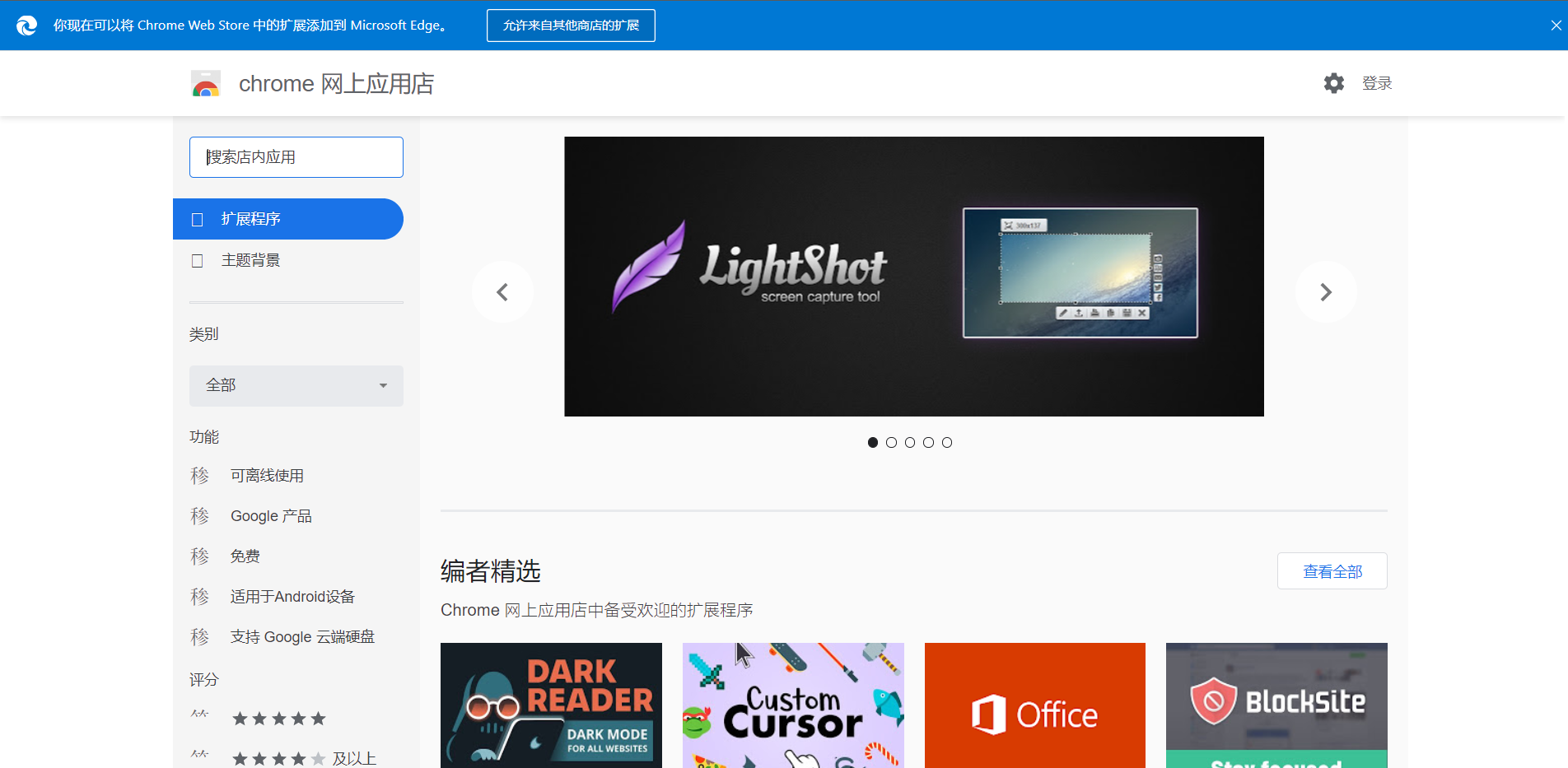This screenshot has width=1568, height=768.
Task: Open the 全部 category dropdown
Action: (x=296, y=385)
